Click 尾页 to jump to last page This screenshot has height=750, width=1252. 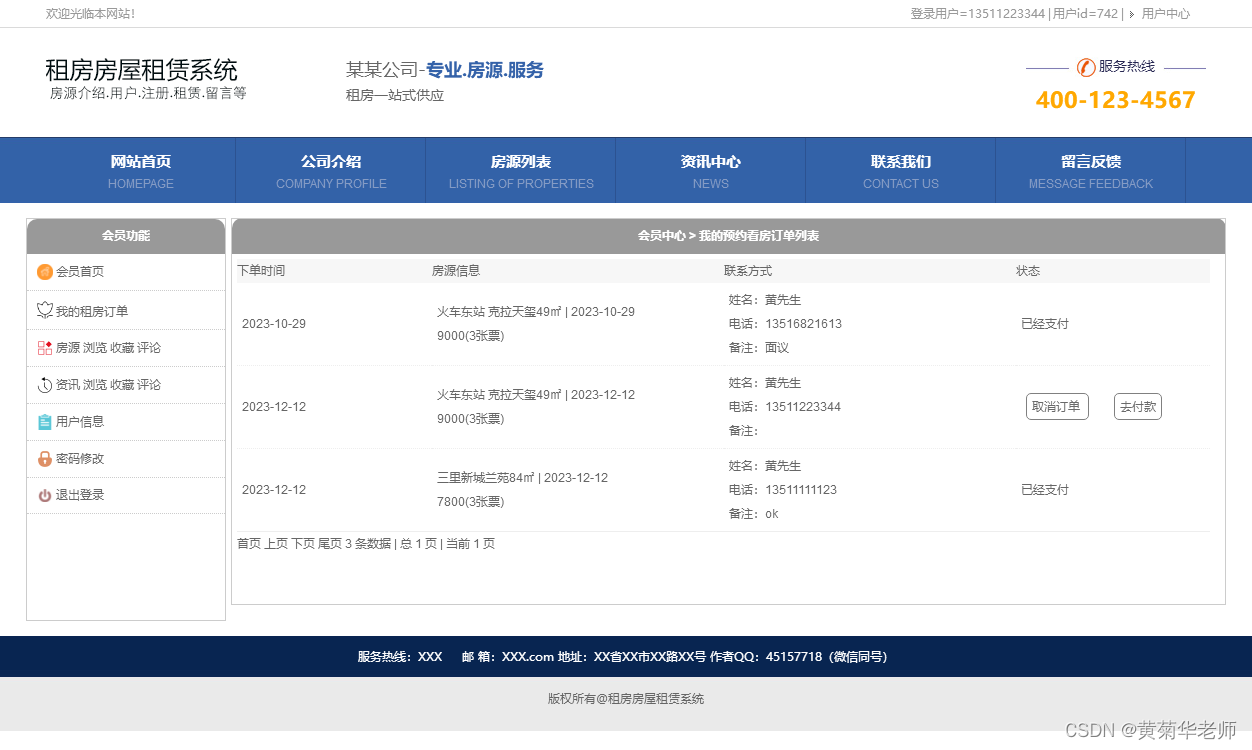[331, 543]
